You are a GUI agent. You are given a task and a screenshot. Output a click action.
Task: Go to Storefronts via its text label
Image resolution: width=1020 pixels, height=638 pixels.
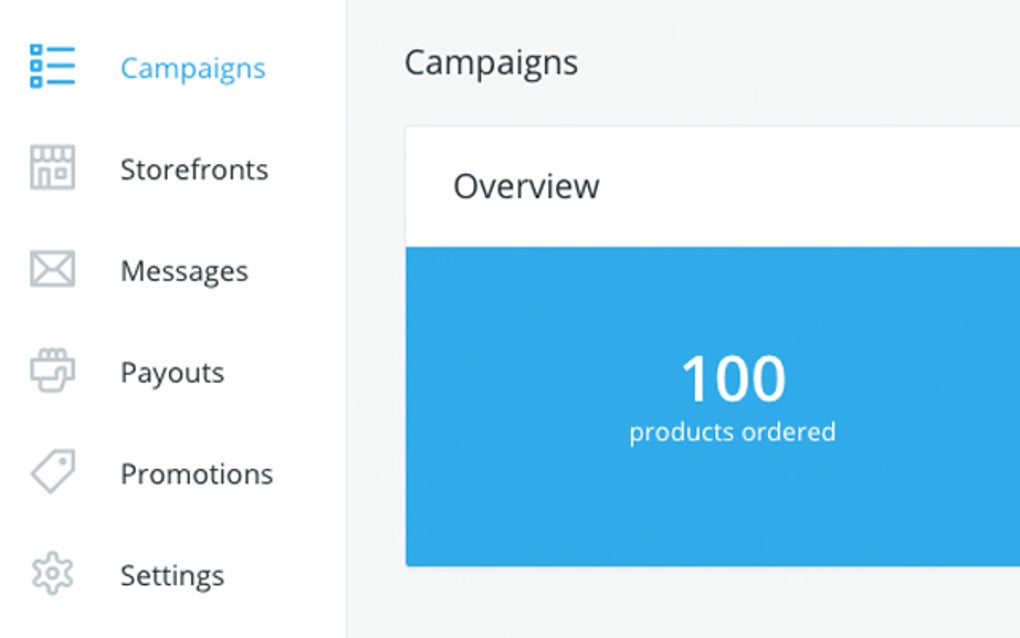pos(194,169)
